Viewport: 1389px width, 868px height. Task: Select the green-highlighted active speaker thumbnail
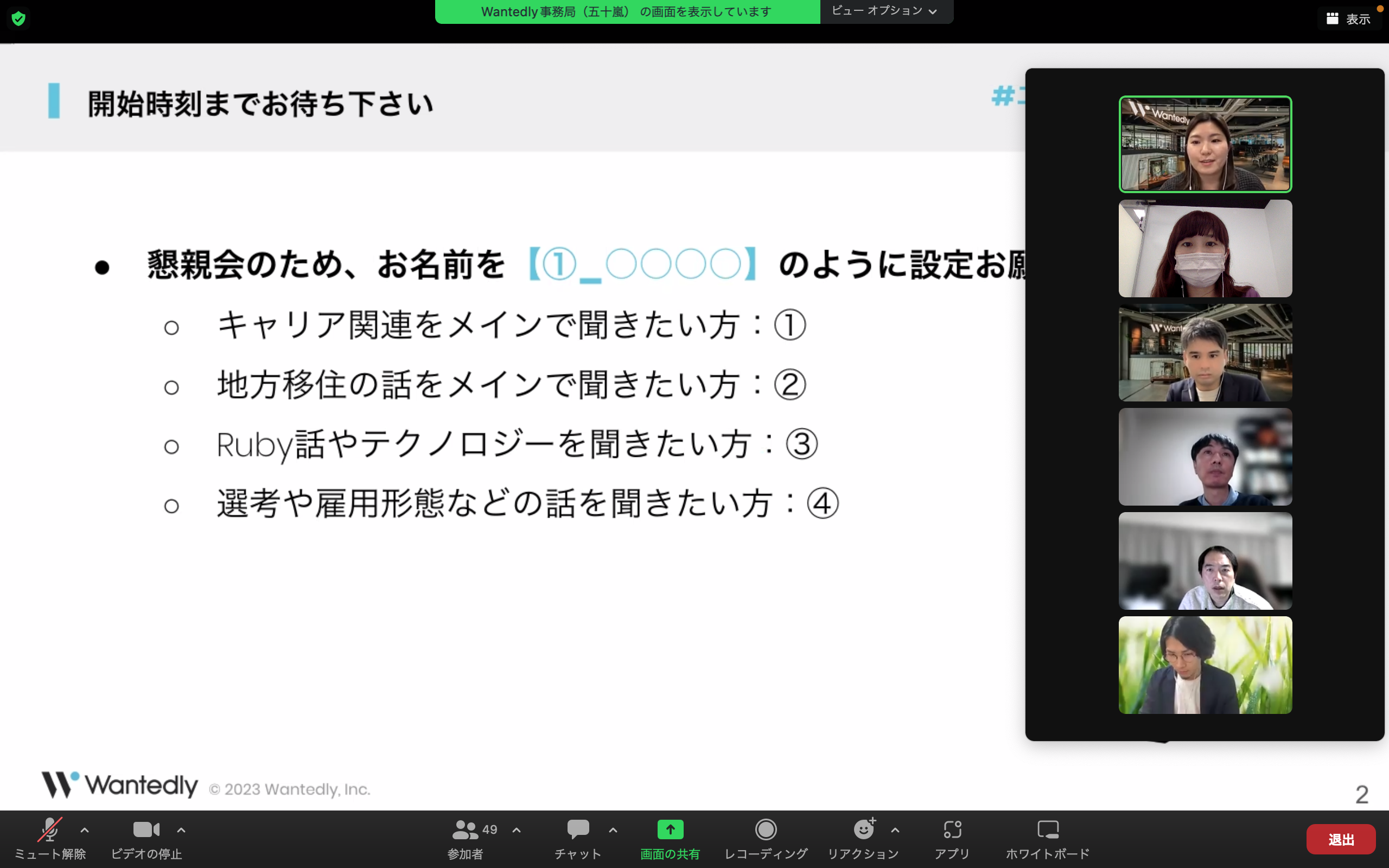click(1205, 144)
